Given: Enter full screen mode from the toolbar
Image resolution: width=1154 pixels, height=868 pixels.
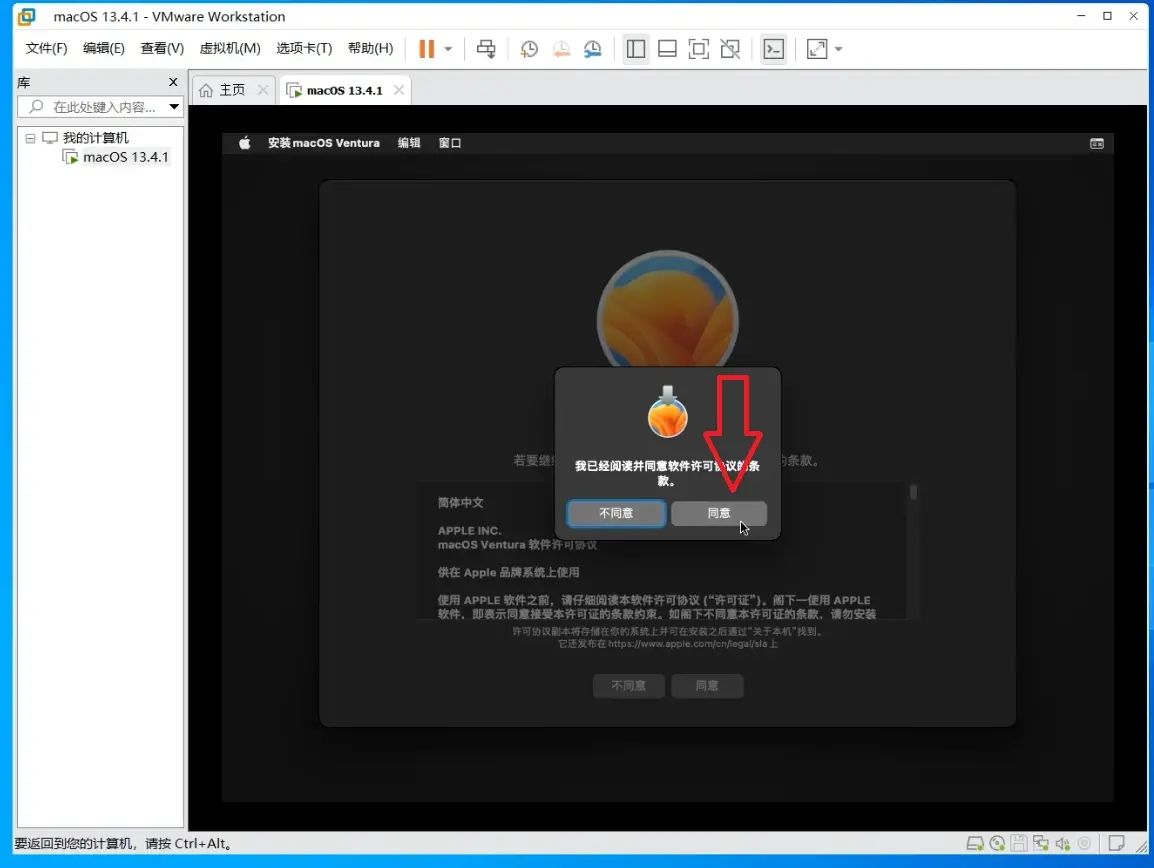Looking at the screenshot, I should 698,49.
